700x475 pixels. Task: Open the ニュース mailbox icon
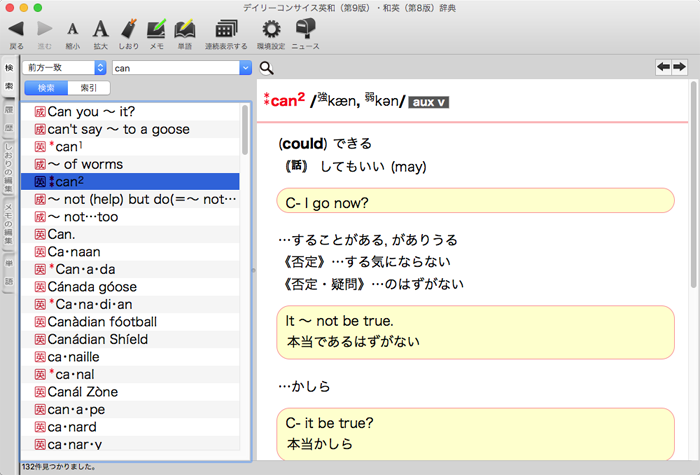[305, 29]
